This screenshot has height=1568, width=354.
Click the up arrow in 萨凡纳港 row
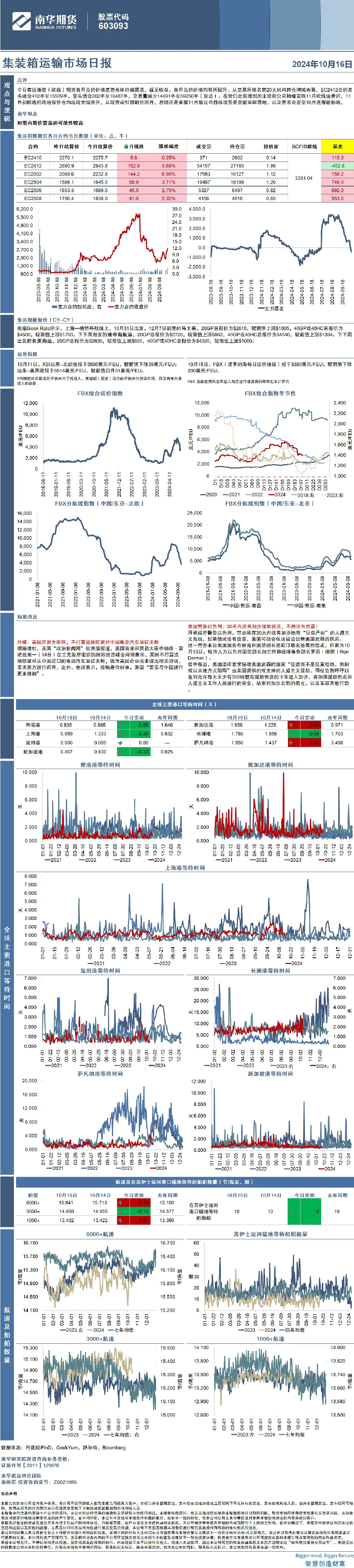tap(290, 743)
